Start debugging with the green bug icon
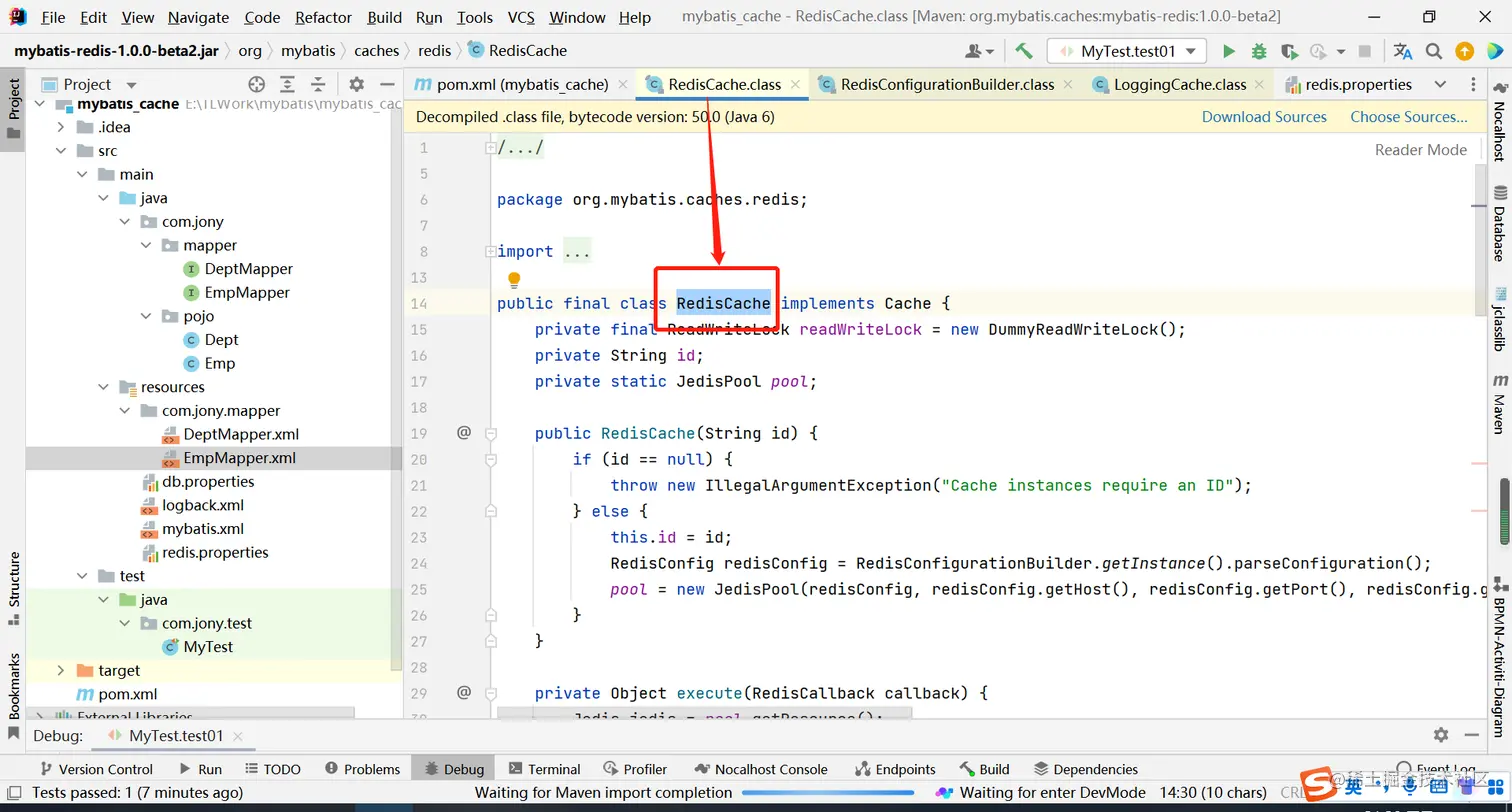1512x812 pixels. coord(1259,51)
